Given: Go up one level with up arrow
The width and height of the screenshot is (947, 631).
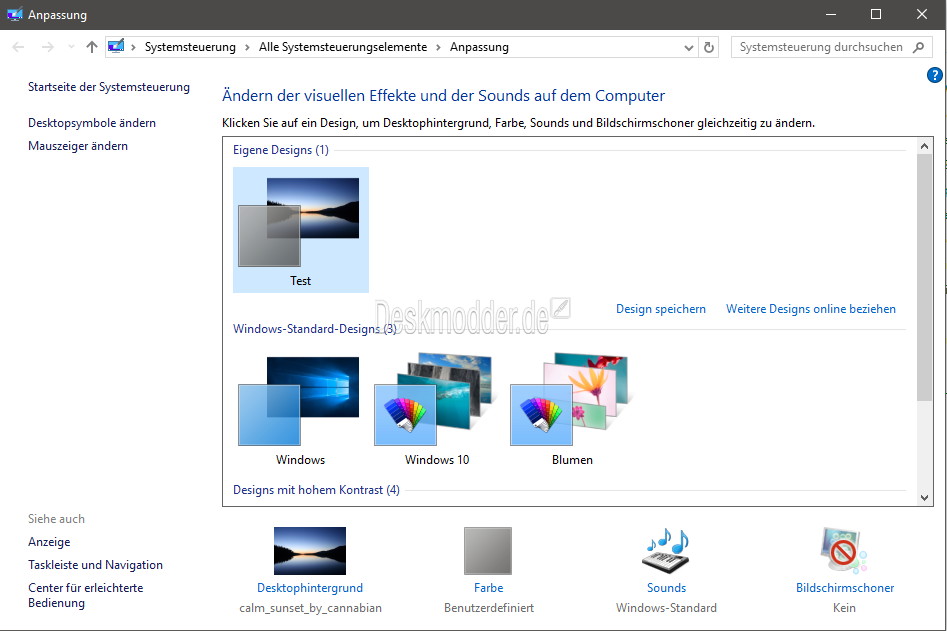Looking at the screenshot, I should 92,47.
